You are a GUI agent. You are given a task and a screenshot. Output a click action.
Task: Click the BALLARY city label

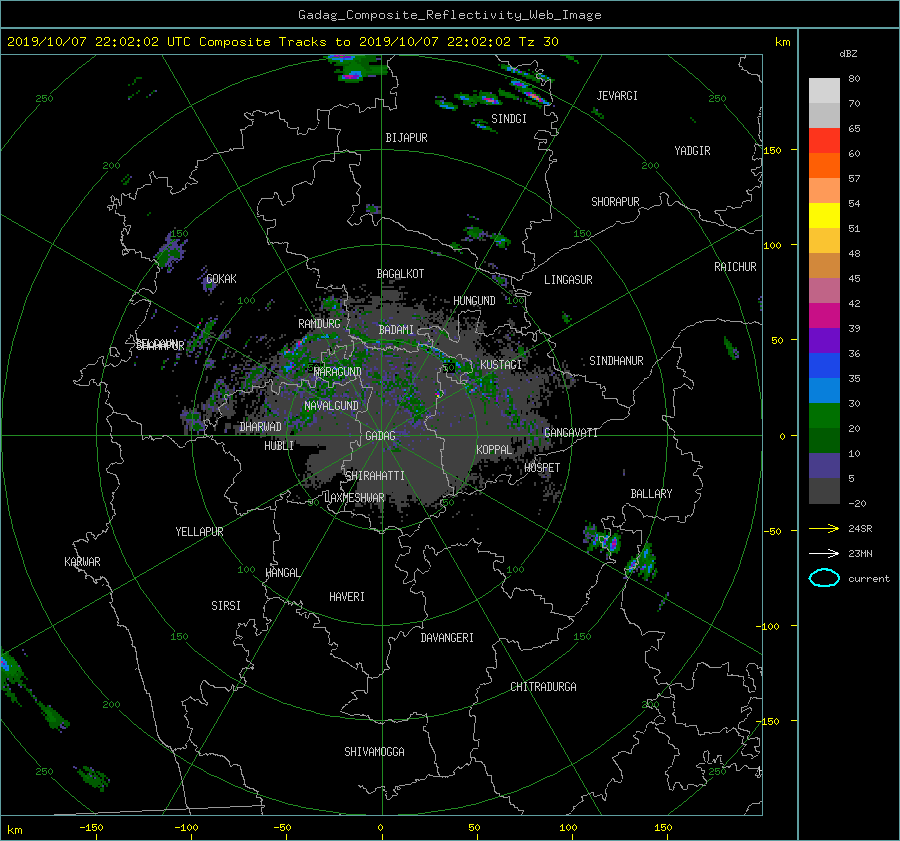pos(651,494)
